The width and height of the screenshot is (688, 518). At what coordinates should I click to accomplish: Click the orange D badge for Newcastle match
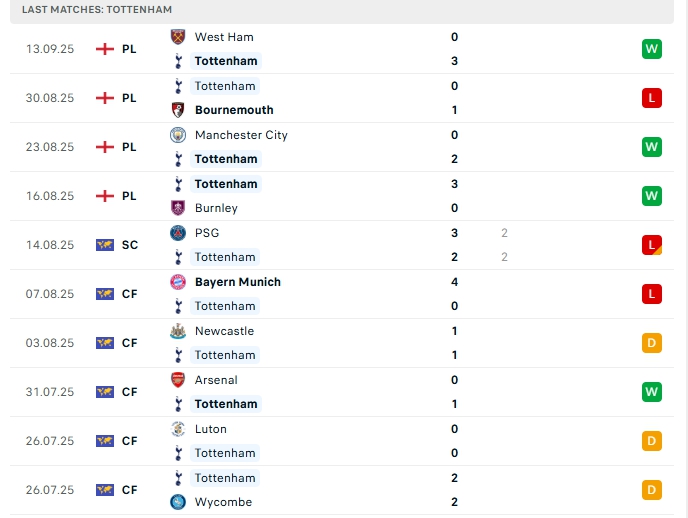[652, 343]
